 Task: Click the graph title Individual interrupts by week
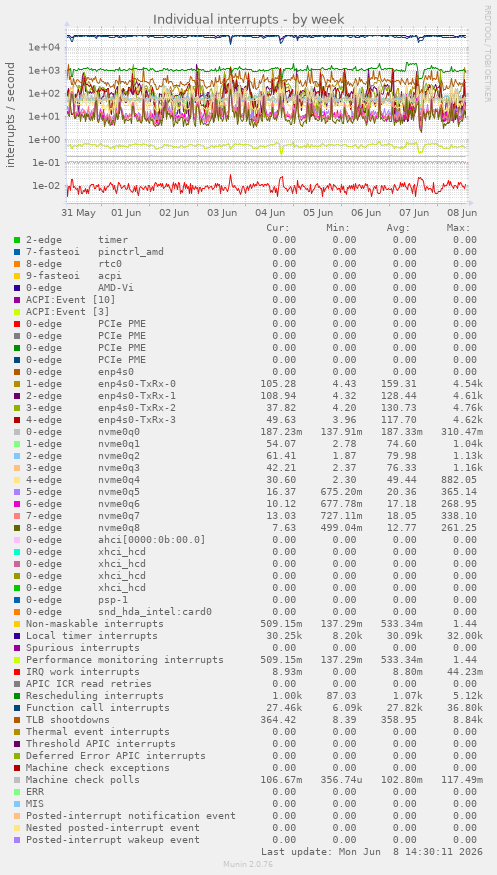click(249, 19)
